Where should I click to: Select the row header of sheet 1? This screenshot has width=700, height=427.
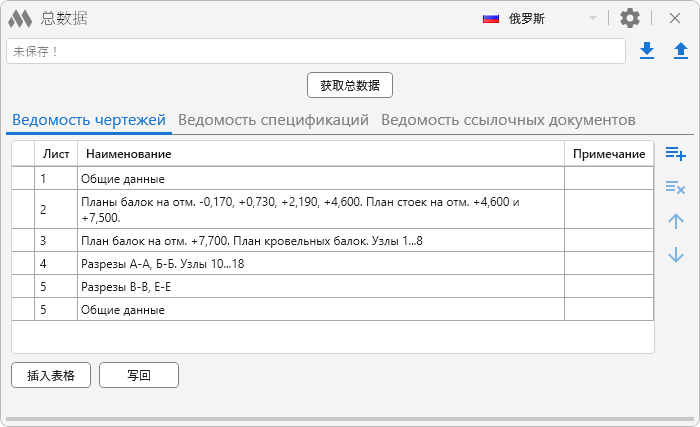click(x=23, y=178)
